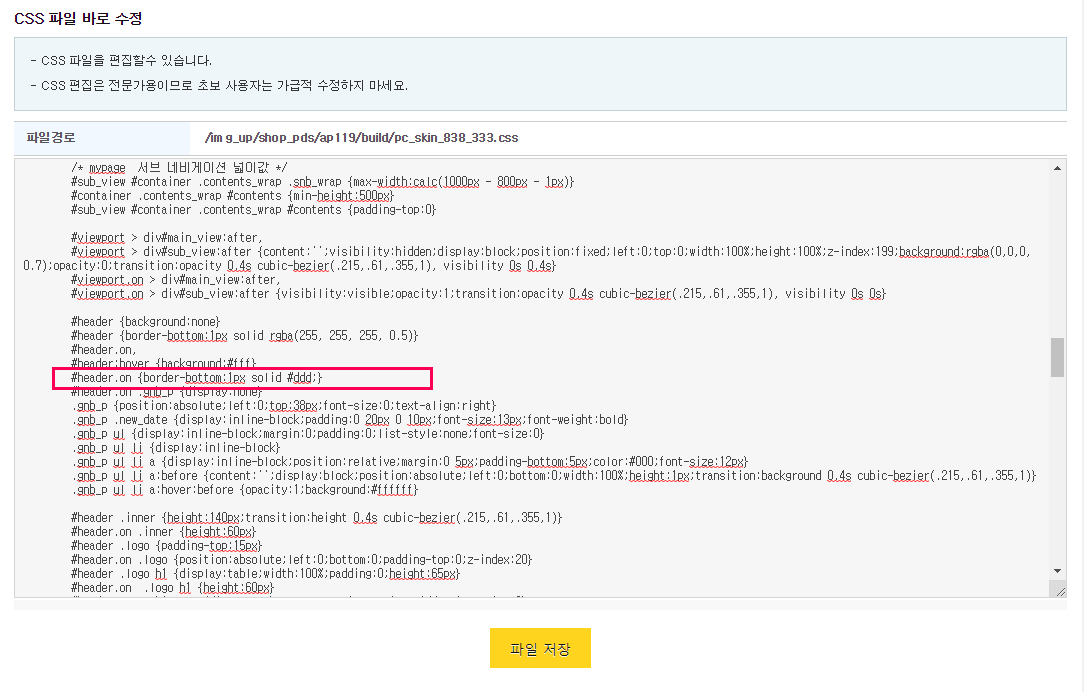Screen dimensions: 1084x692
Task: Click the mypage 서브 네비게이션 comment line
Action: [179, 167]
